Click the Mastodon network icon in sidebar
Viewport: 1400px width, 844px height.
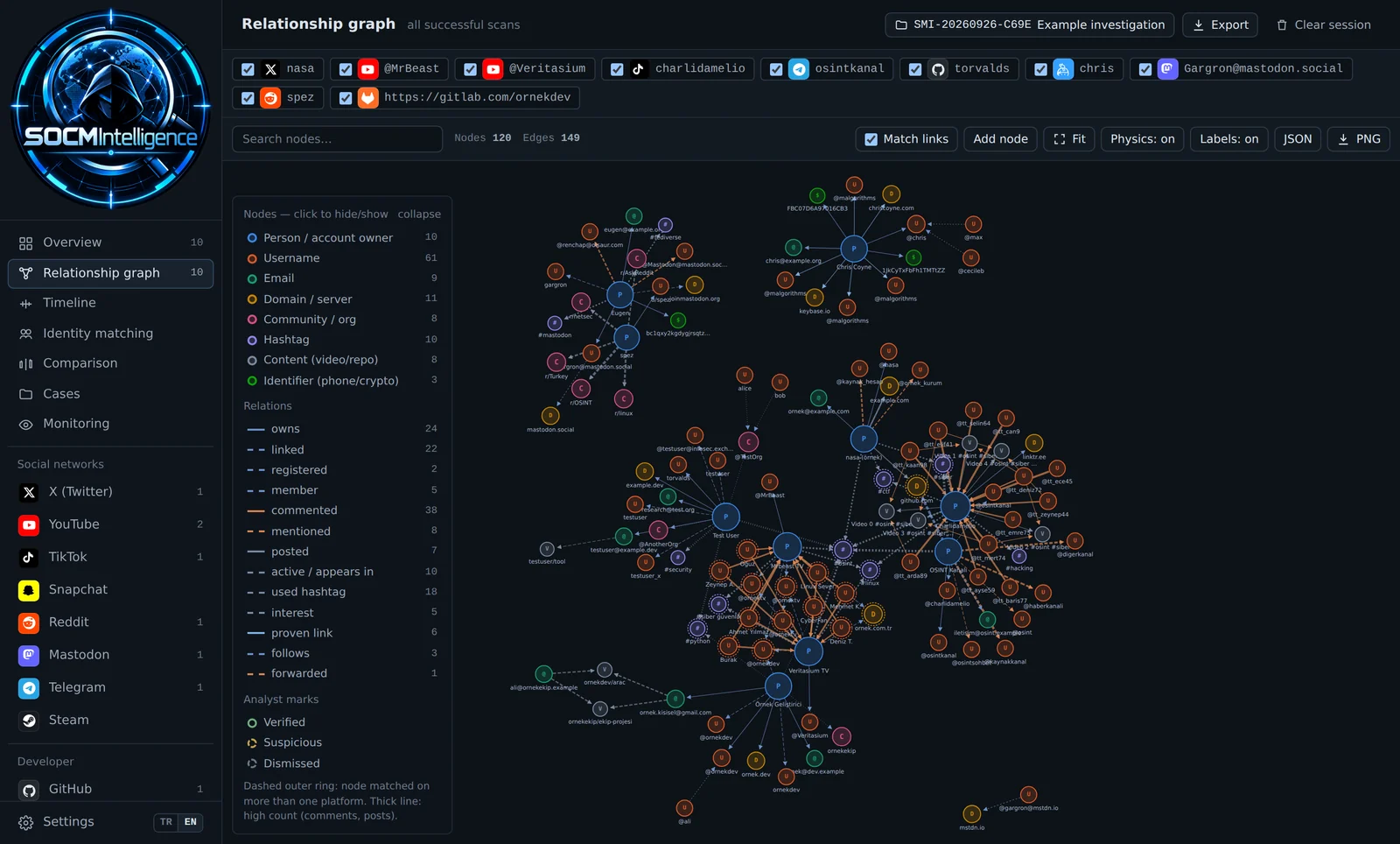[29, 655]
